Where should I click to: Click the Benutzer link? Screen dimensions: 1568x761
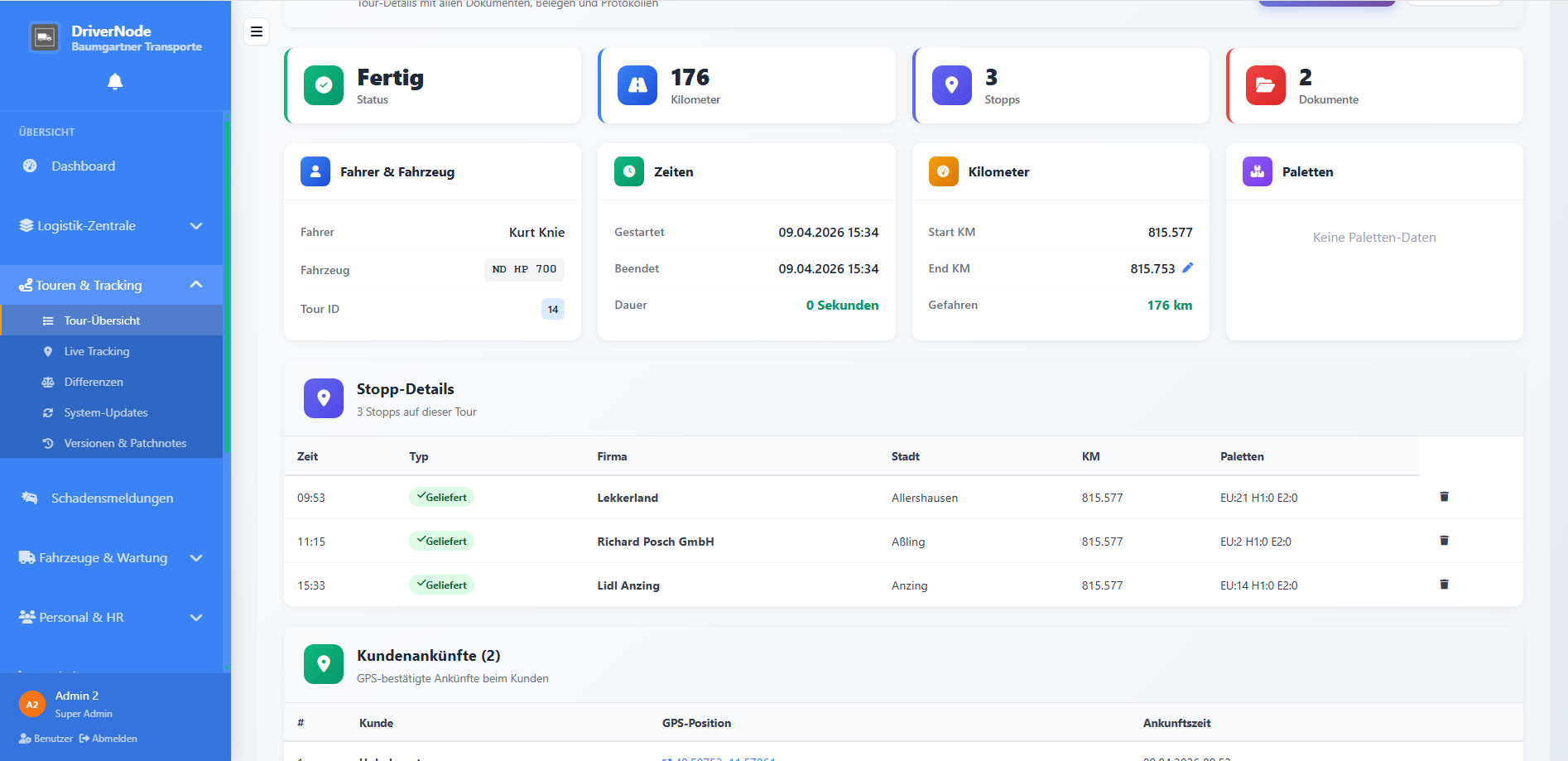46,739
